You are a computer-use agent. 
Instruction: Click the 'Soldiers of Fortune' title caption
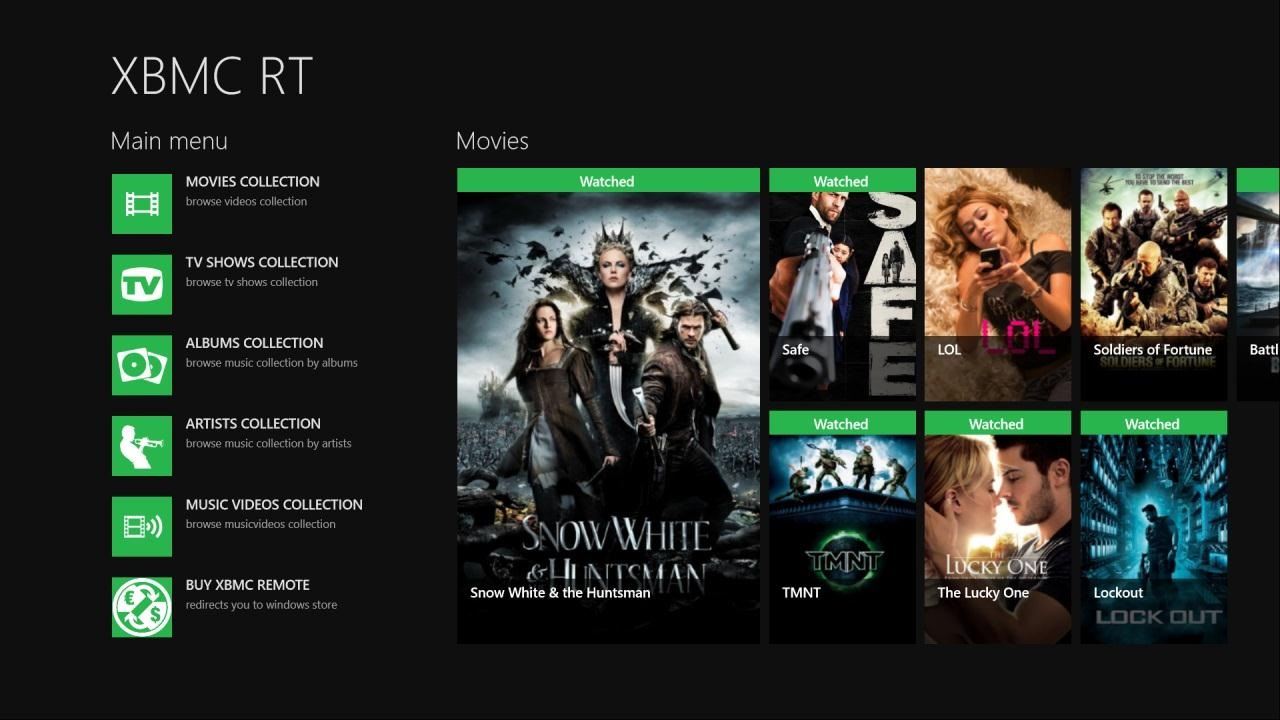tap(1152, 350)
